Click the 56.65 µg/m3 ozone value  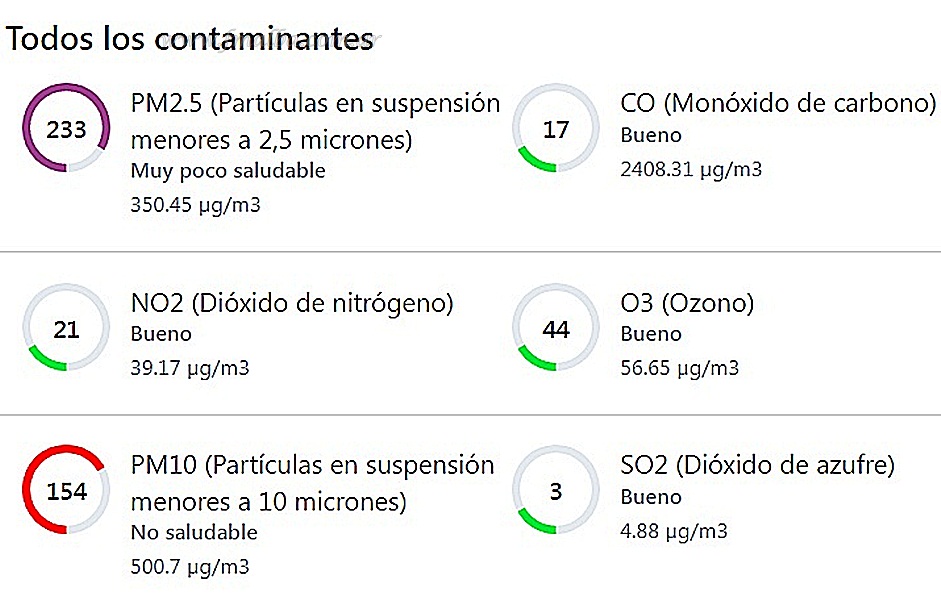[680, 368]
